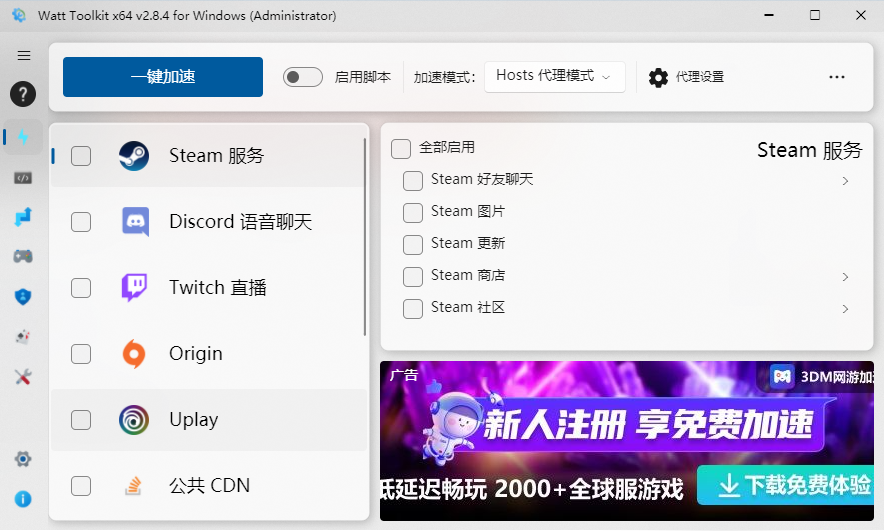Select the Steam 服务 list row
884x531 pixels.
[x=208, y=156]
